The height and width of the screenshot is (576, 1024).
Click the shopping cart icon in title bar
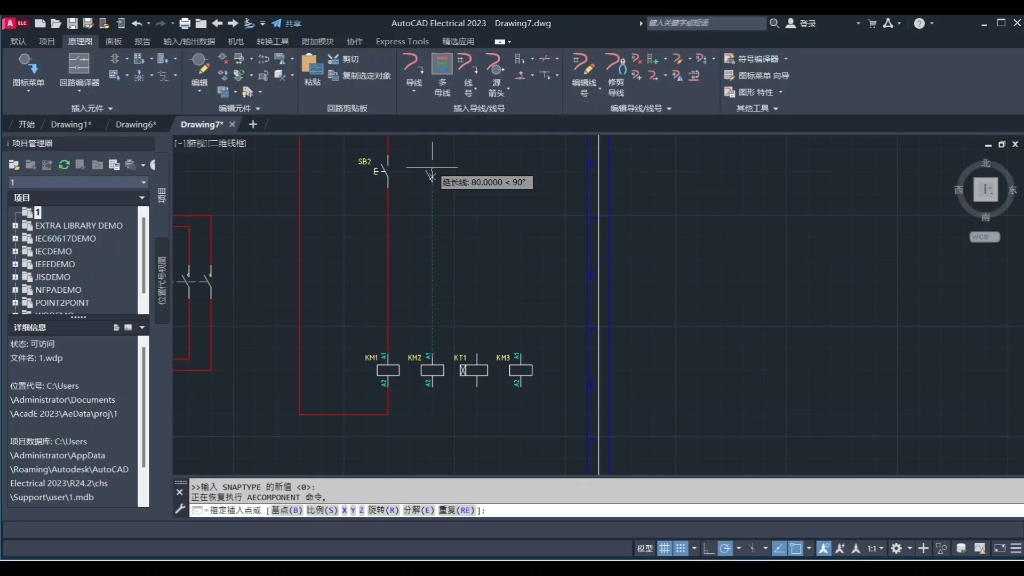point(871,24)
